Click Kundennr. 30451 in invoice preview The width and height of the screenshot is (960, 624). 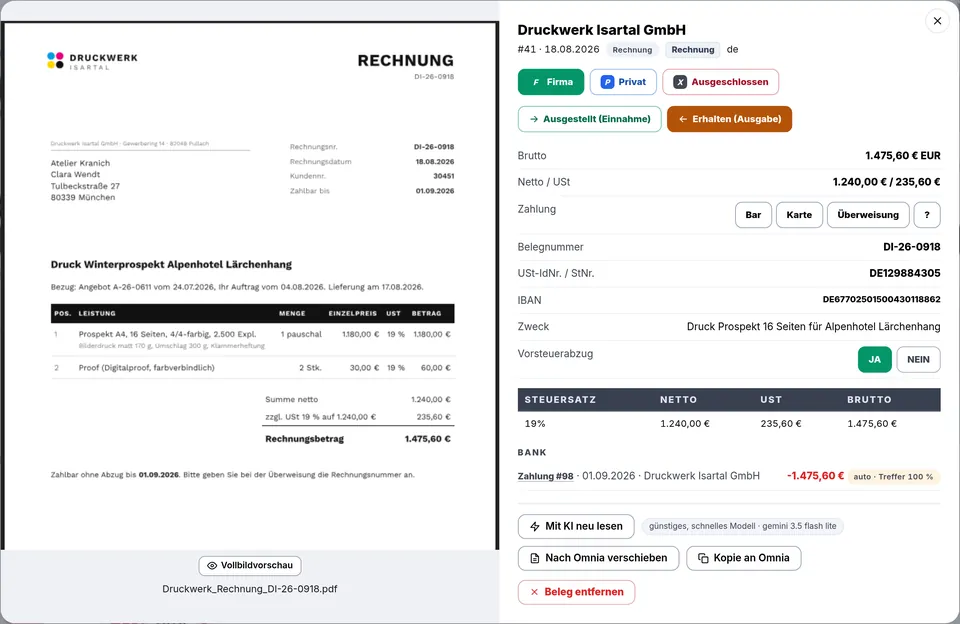[372, 176]
